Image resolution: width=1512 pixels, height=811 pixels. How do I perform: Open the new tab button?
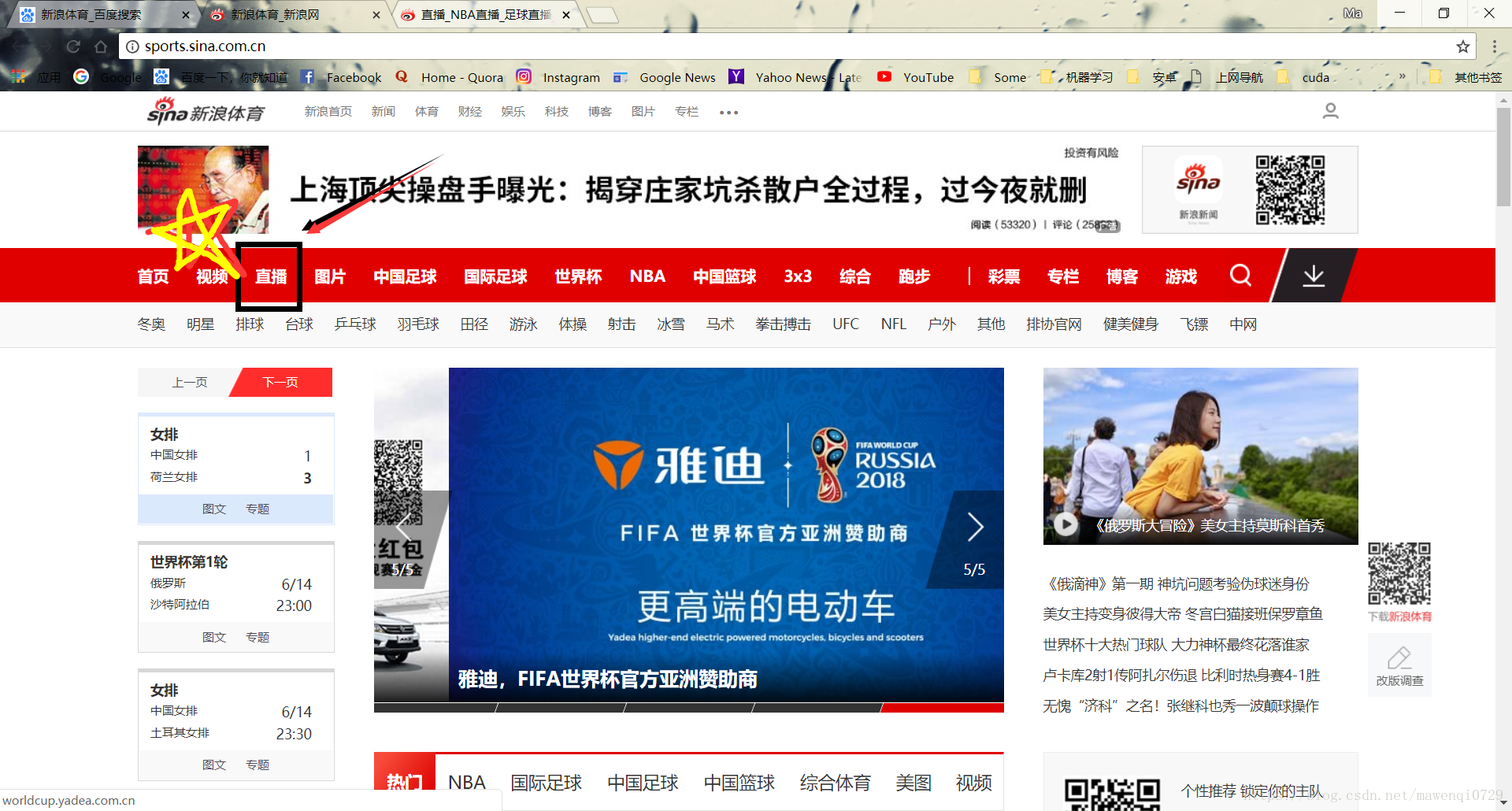click(602, 15)
